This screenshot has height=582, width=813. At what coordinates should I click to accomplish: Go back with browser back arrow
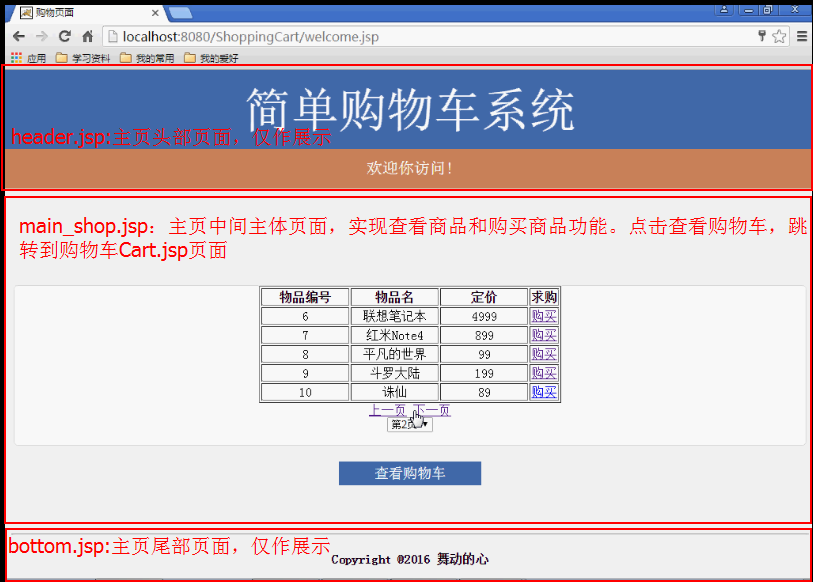(19, 36)
